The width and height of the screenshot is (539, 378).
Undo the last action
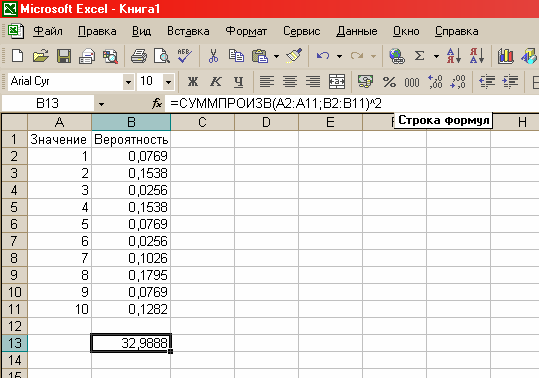pyautogui.click(x=323, y=56)
